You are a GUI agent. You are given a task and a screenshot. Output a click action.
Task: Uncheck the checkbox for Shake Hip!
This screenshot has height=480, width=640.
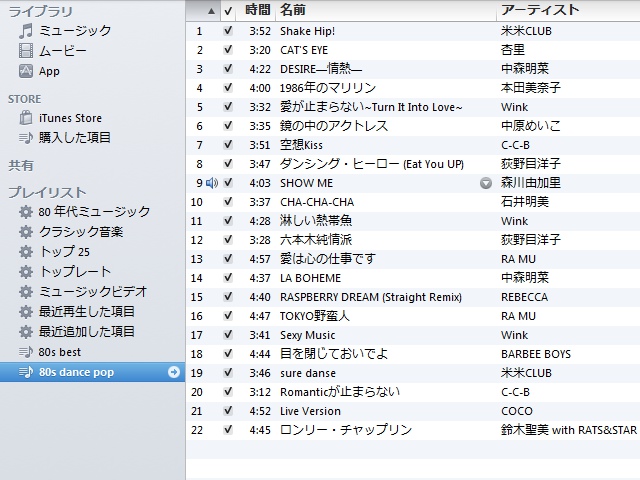(228, 31)
